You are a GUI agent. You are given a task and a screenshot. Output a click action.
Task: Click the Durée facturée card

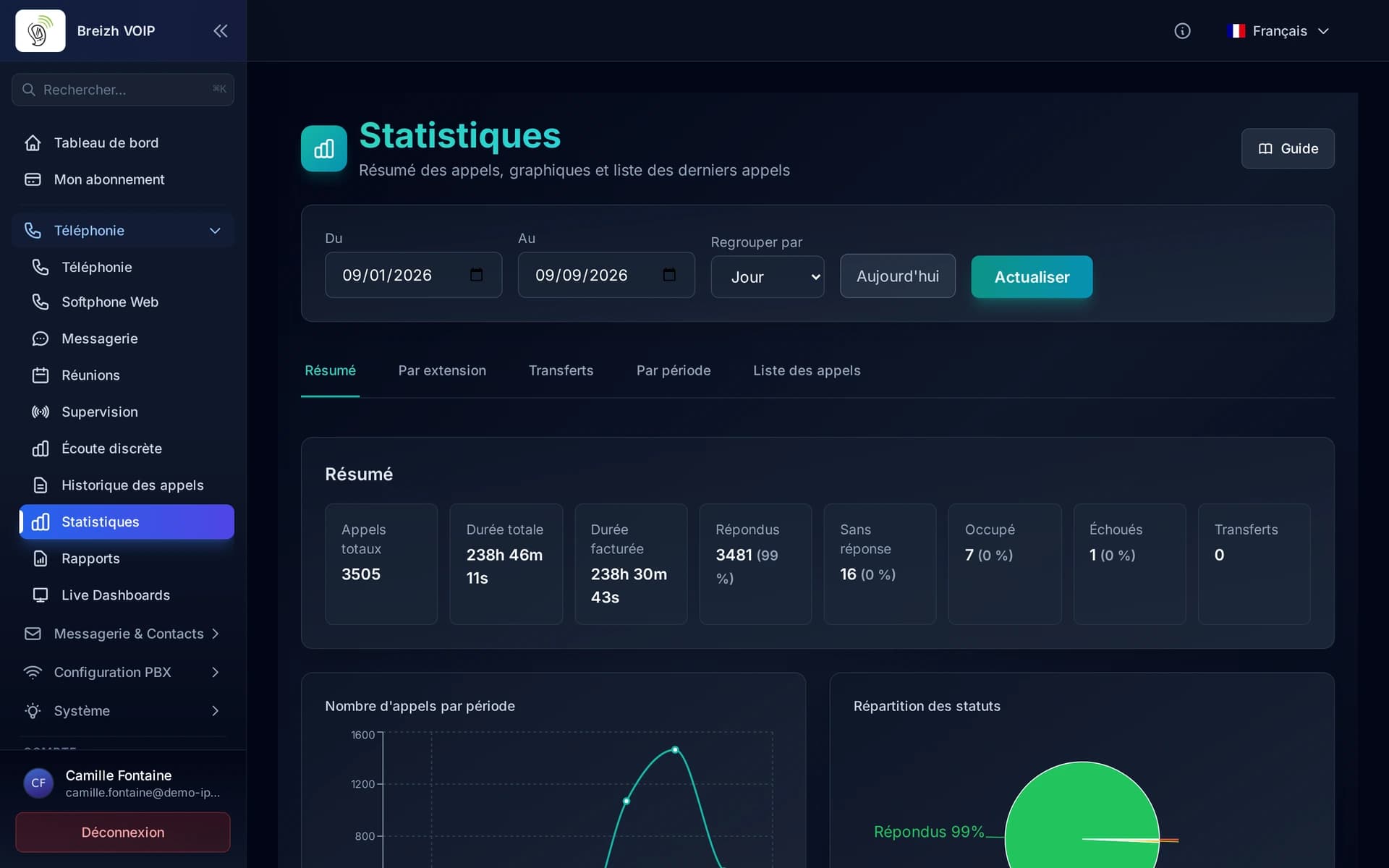(x=631, y=564)
